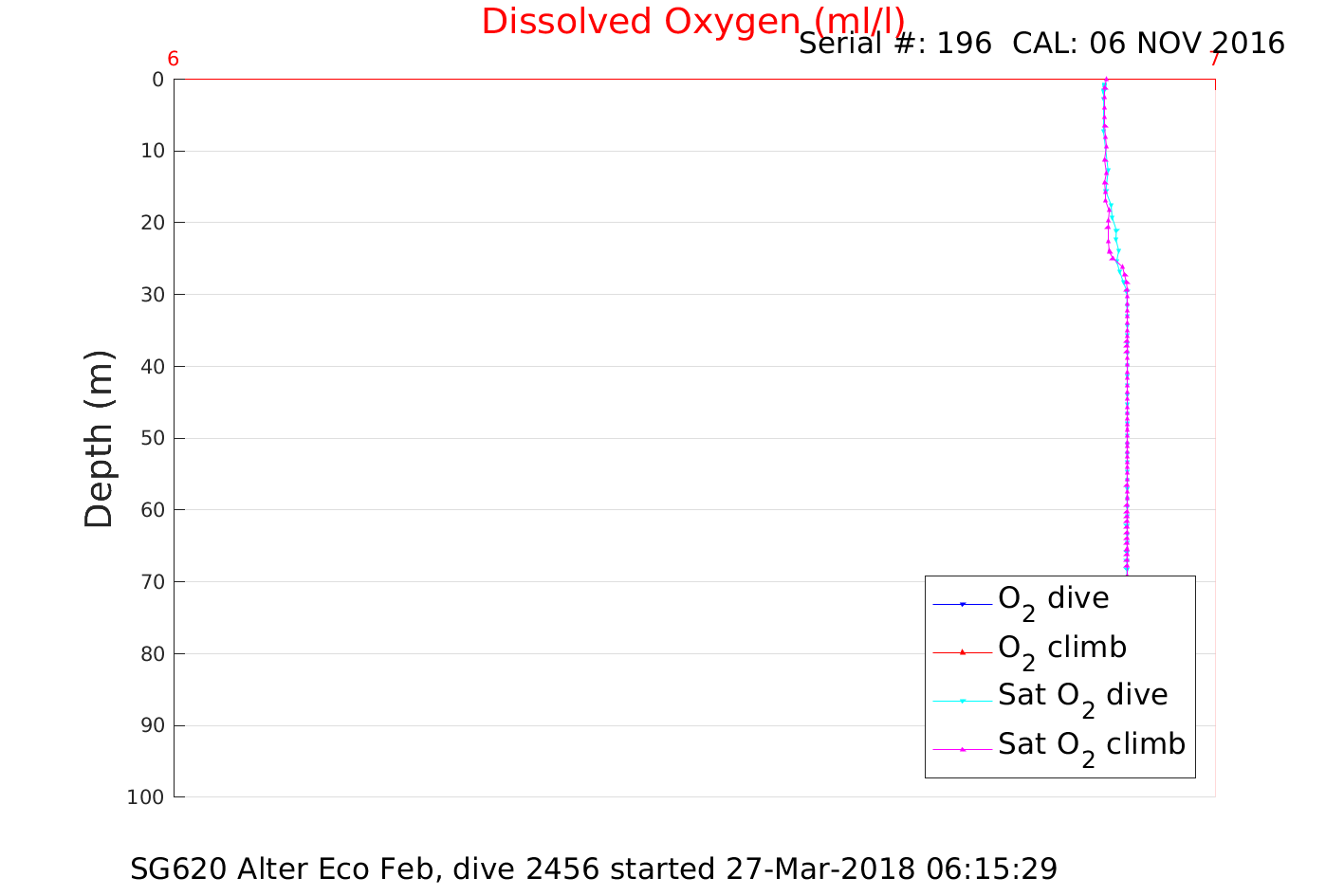
Task: Click the blue O2 dive legend marker
Action: click(x=962, y=604)
